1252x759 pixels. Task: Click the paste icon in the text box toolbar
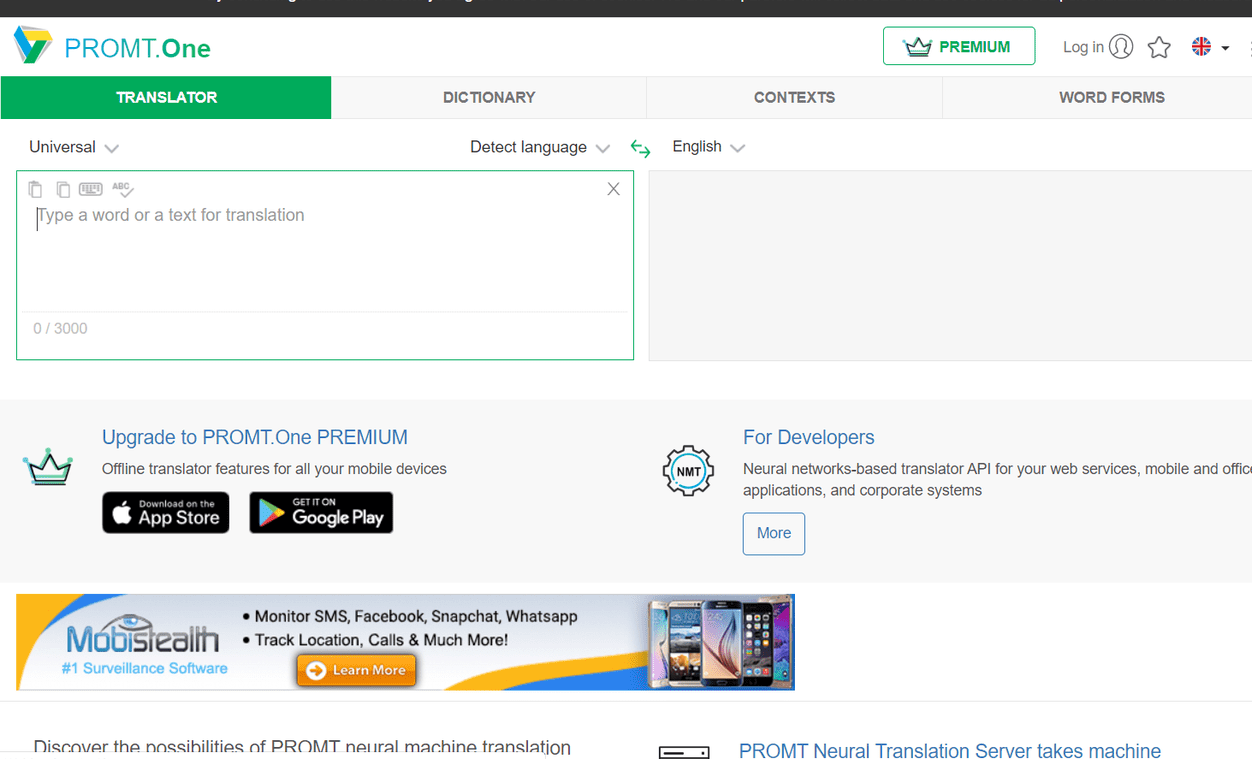[x=35, y=189]
